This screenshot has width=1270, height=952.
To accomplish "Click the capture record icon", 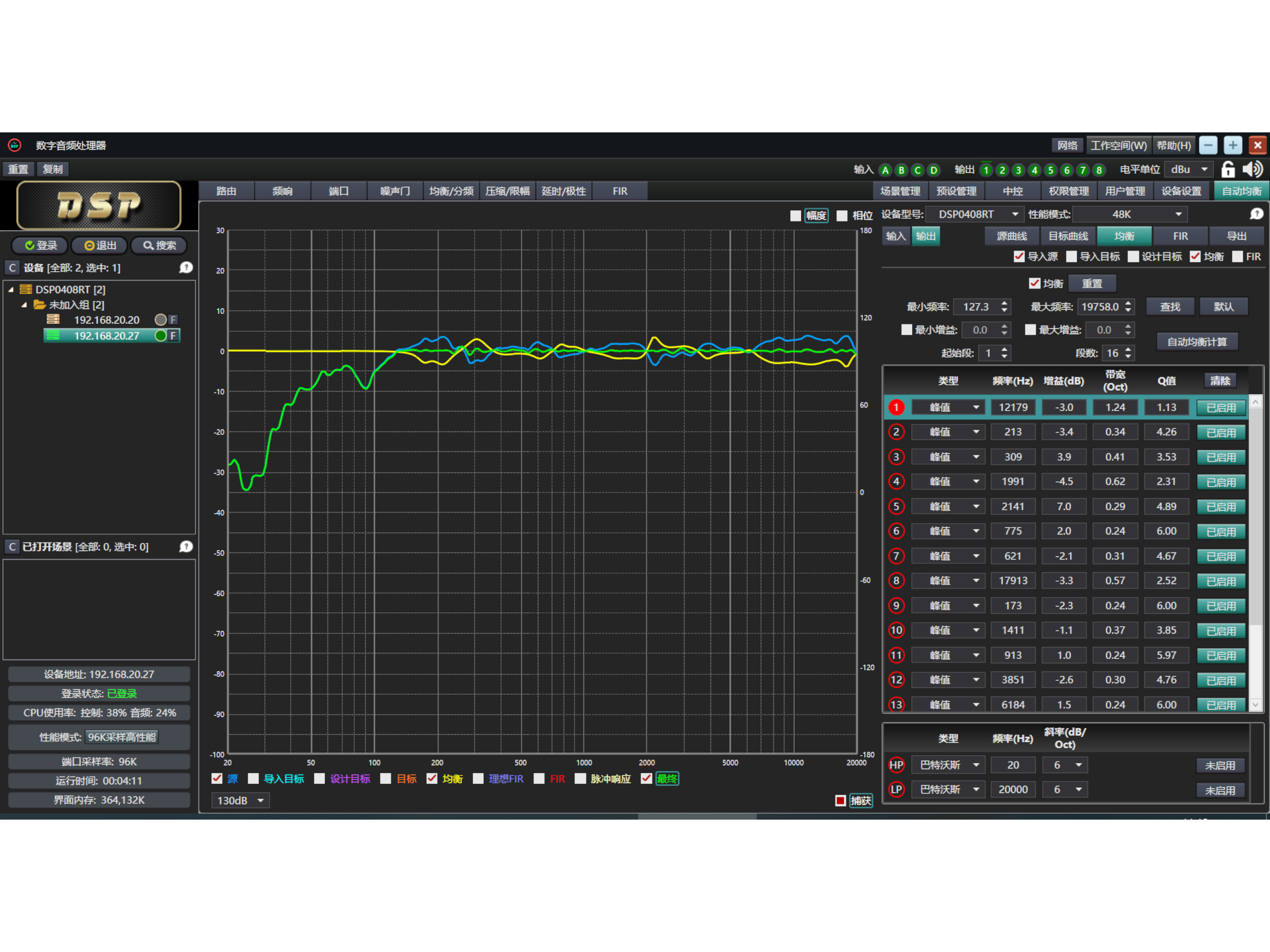I will pyautogui.click(x=840, y=800).
